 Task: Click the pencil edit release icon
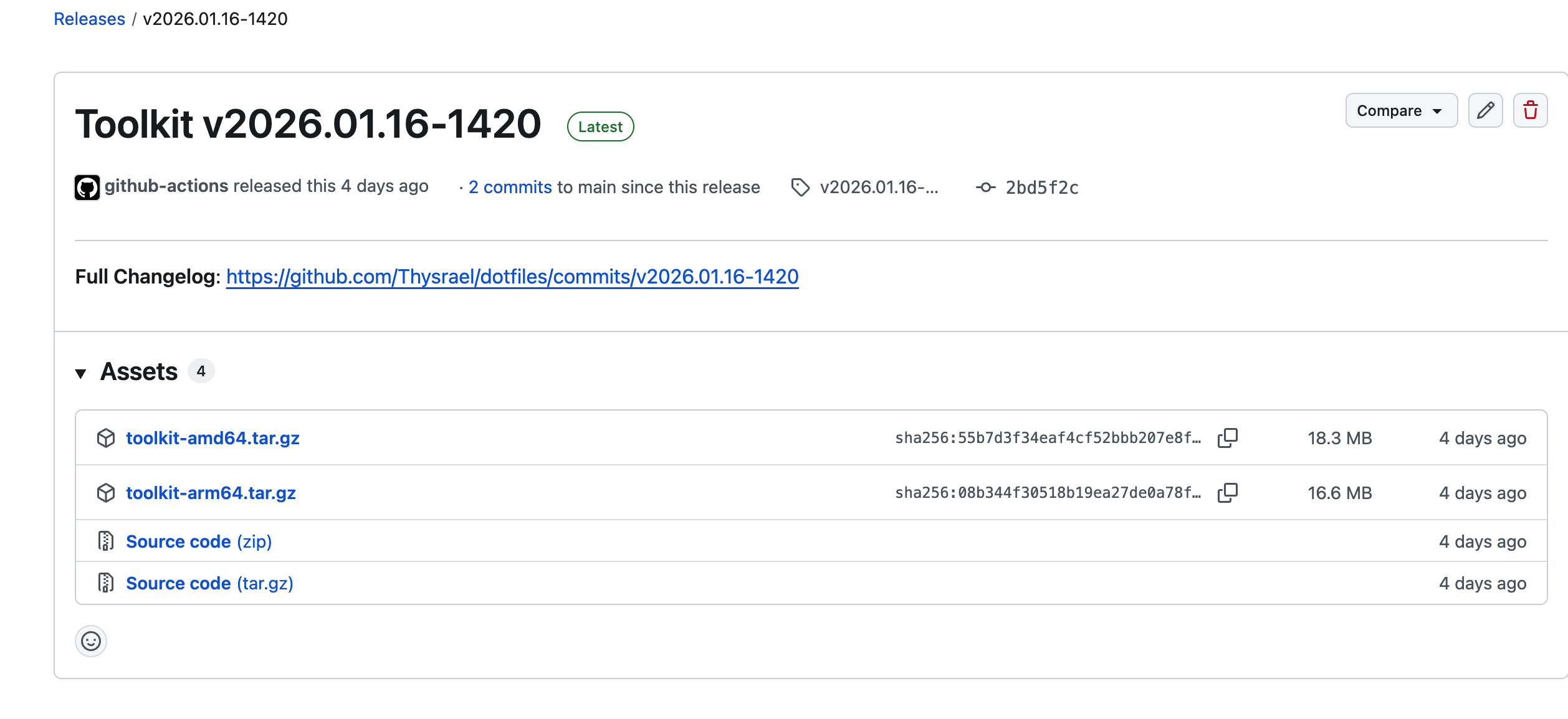click(1485, 110)
